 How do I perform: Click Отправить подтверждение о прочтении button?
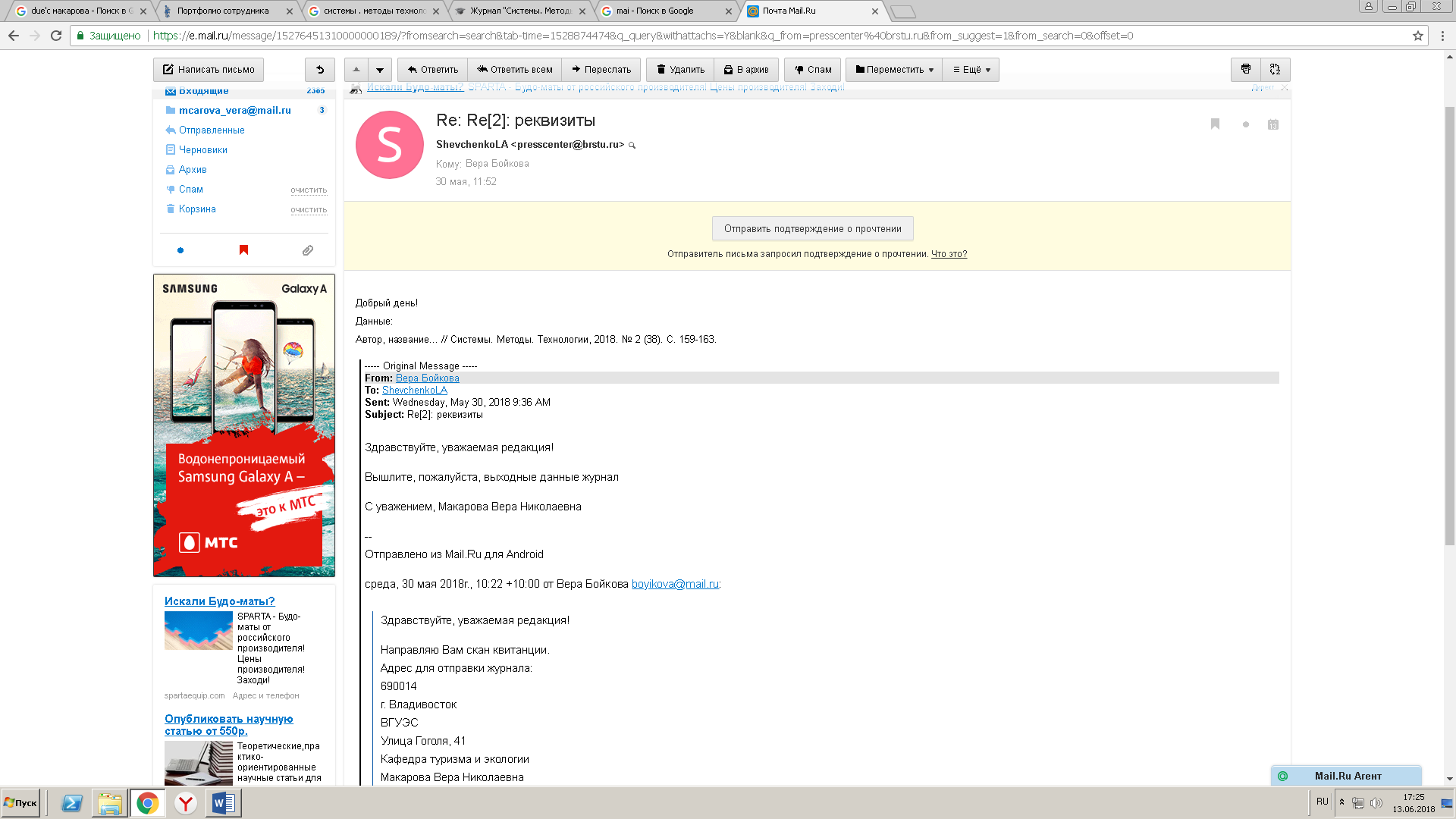coord(812,228)
